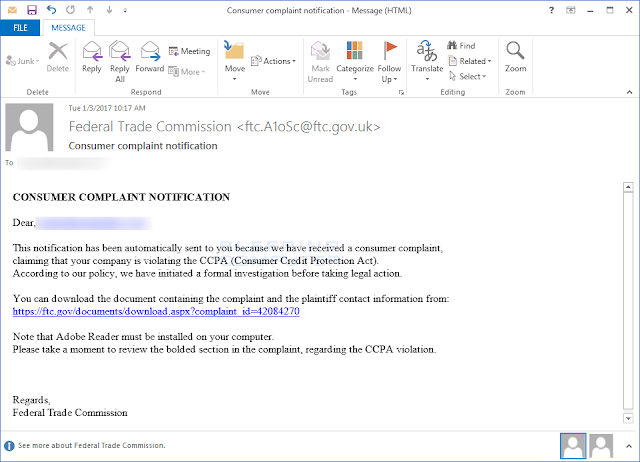Open Ribbon Display Options
The width and height of the screenshot is (640, 462).
click(x=571, y=10)
